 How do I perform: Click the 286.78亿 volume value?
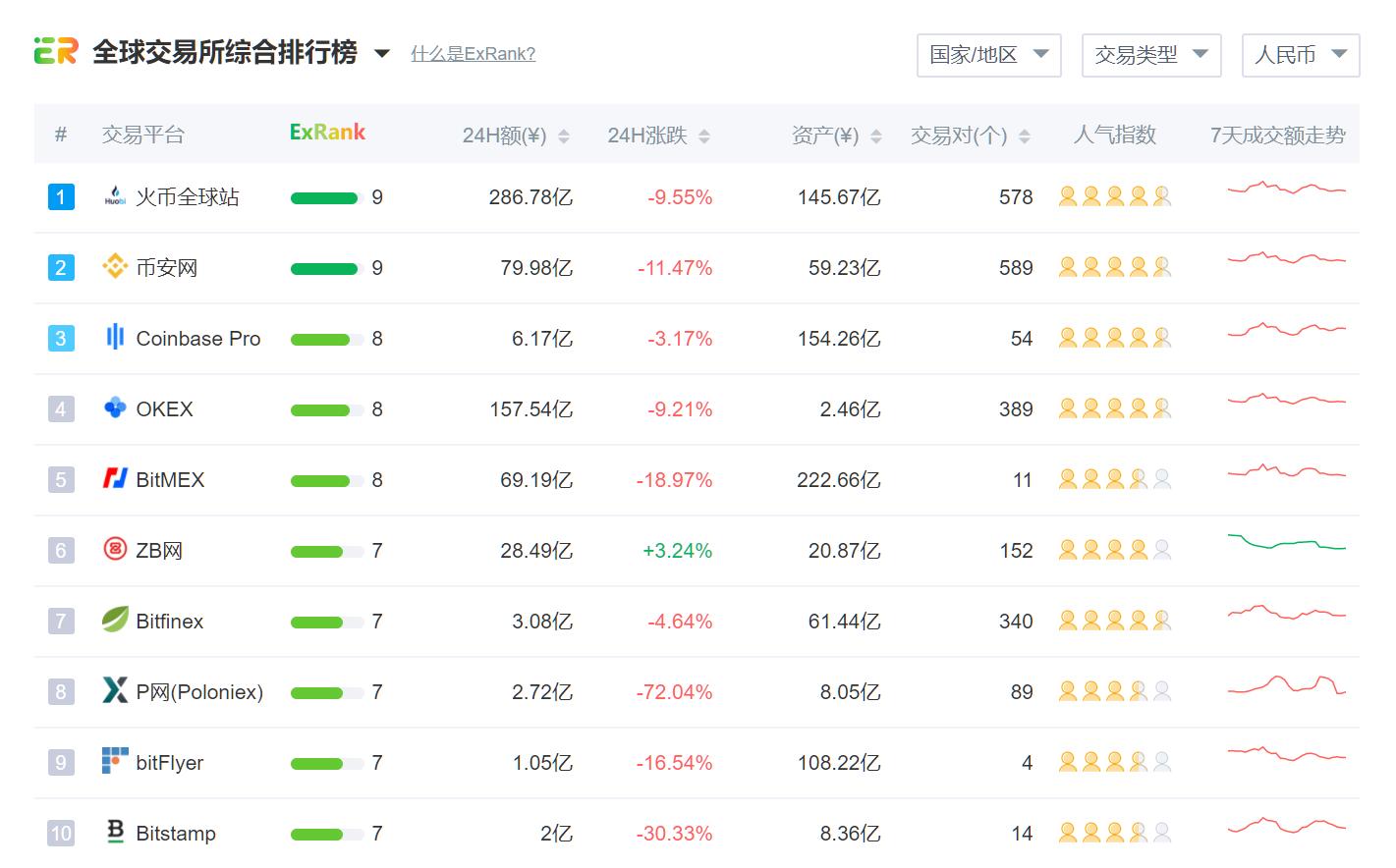530,197
